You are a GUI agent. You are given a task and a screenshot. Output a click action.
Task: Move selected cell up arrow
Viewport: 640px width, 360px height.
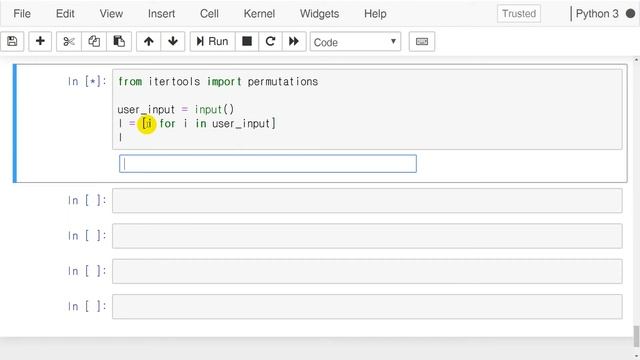pyautogui.click(x=149, y=41)
